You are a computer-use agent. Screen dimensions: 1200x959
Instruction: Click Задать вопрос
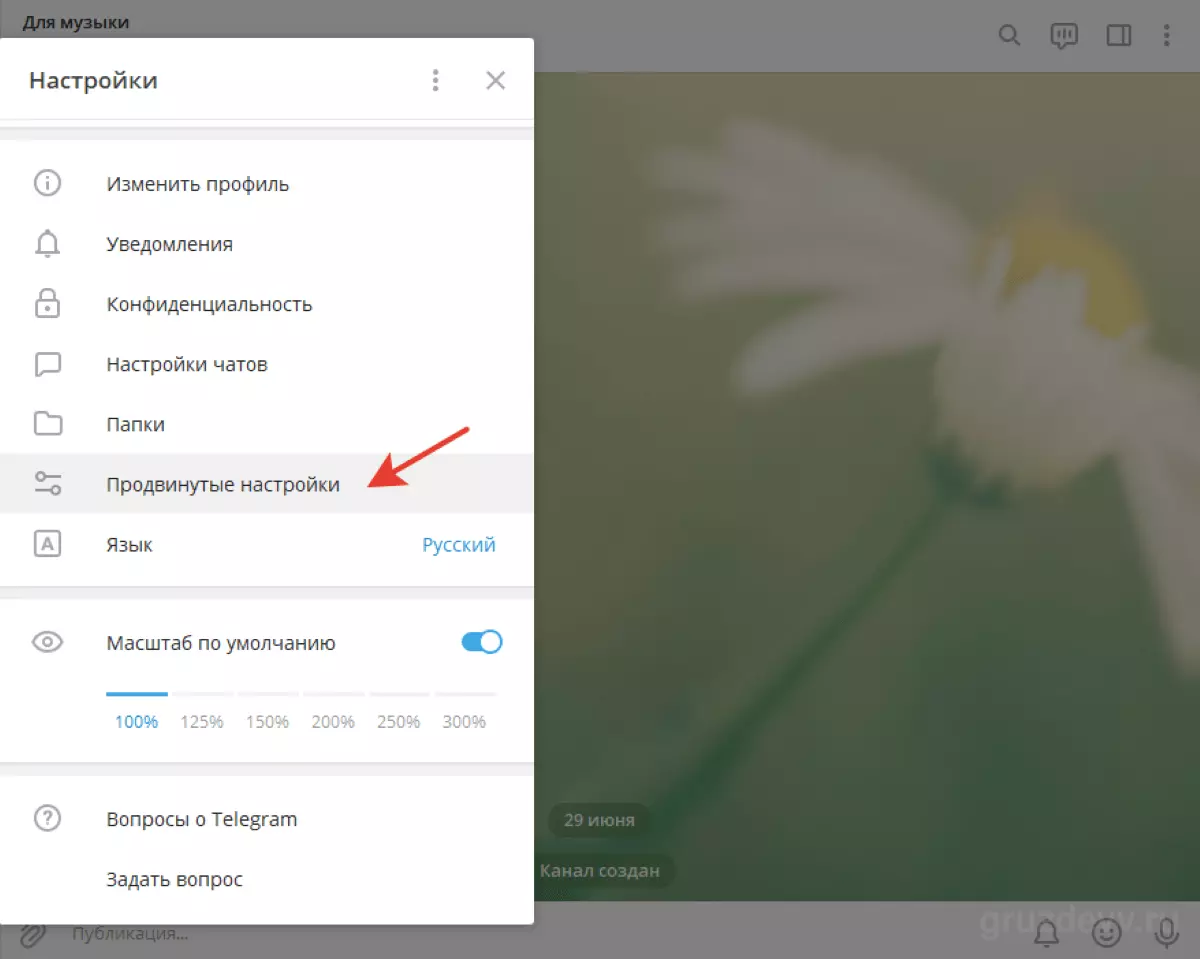[x=267, y=880]
